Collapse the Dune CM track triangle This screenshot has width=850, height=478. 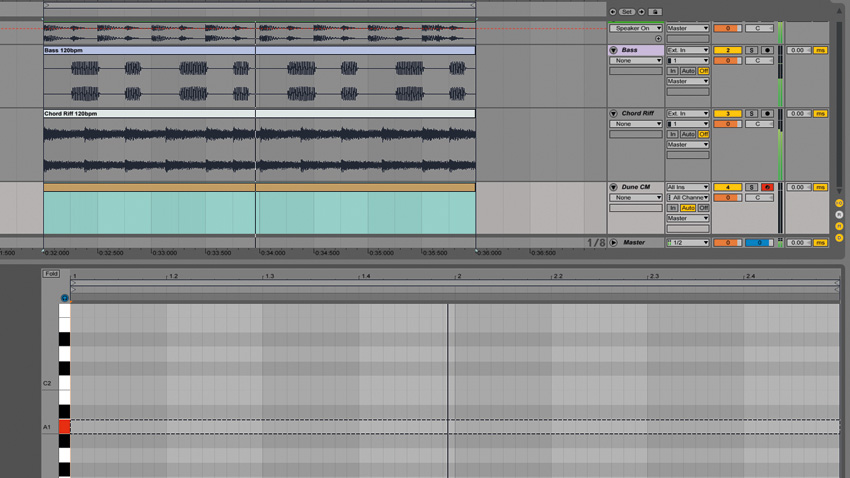(x=614, y=188)
